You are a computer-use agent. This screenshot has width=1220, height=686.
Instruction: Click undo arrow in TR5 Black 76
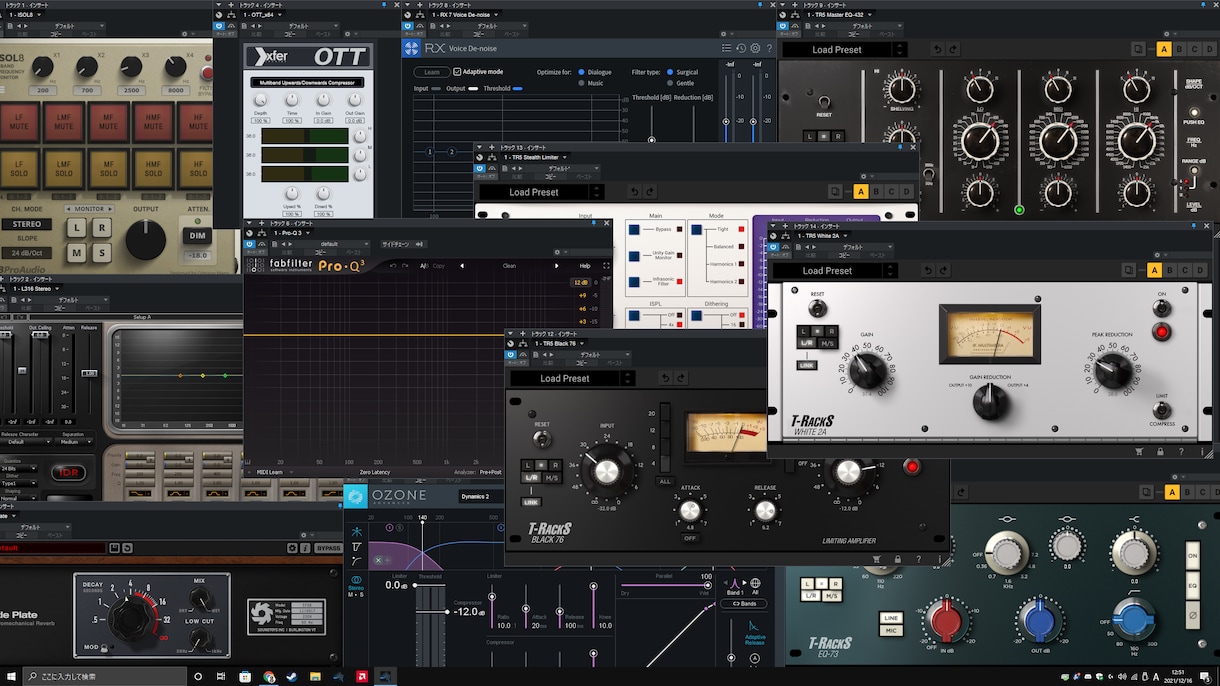pyautogui.click(x=665, y=378)
